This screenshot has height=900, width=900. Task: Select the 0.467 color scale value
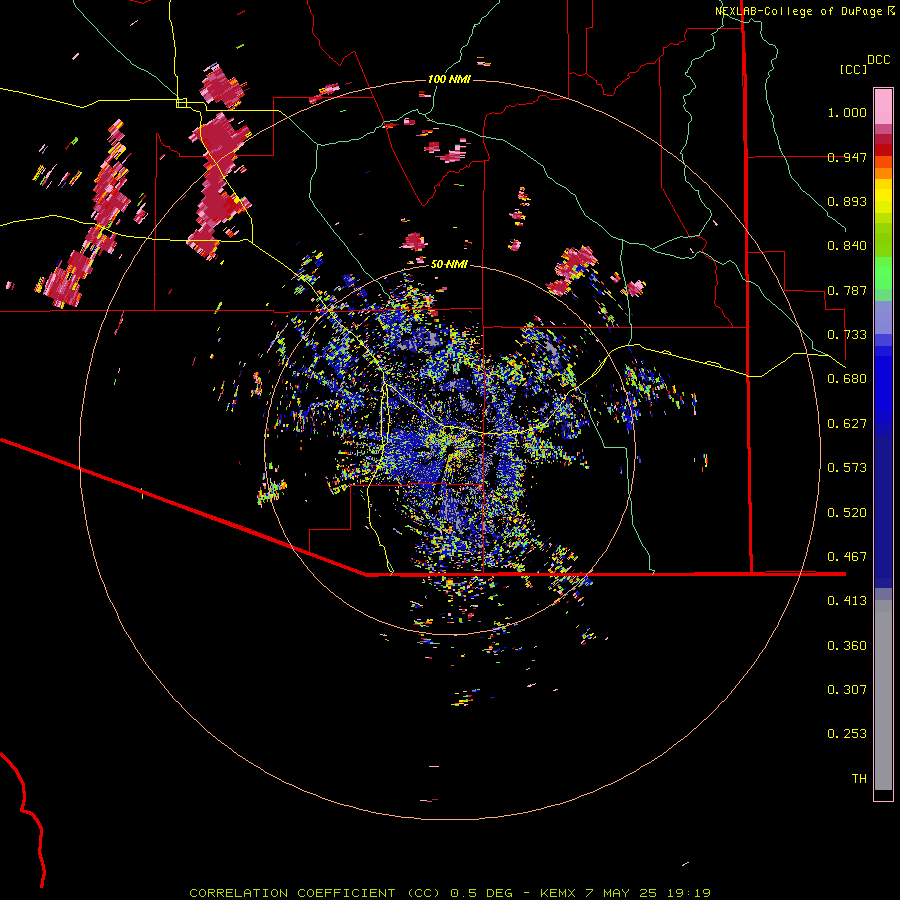tap(847, 557)
